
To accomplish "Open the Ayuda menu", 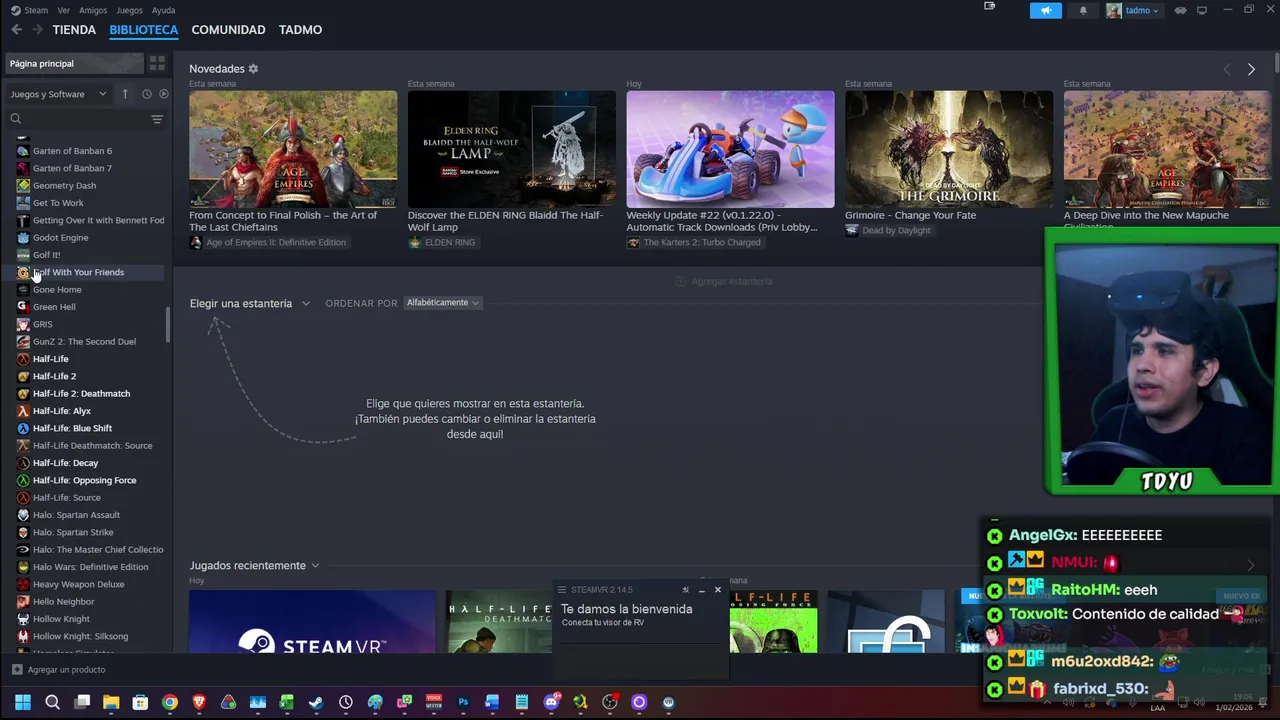I will pos(163,10).
